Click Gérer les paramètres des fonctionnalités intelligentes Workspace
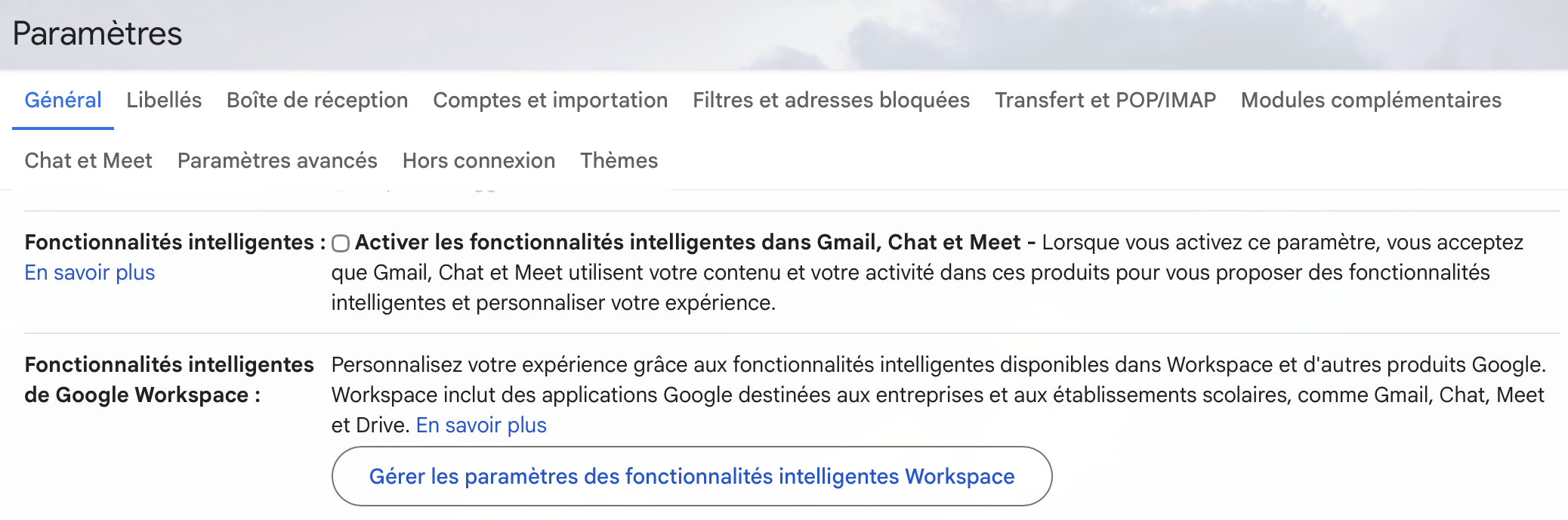Image resolution: width=1568 pixels, height=520 pixels. tap(691, 476)
